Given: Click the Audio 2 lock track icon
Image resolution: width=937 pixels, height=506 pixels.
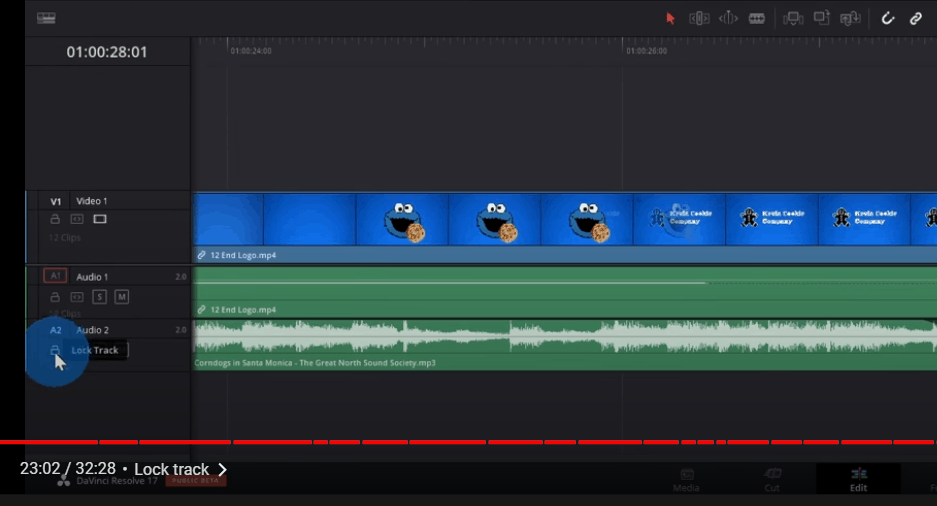Looking at the screenshot, I should 55,349.
